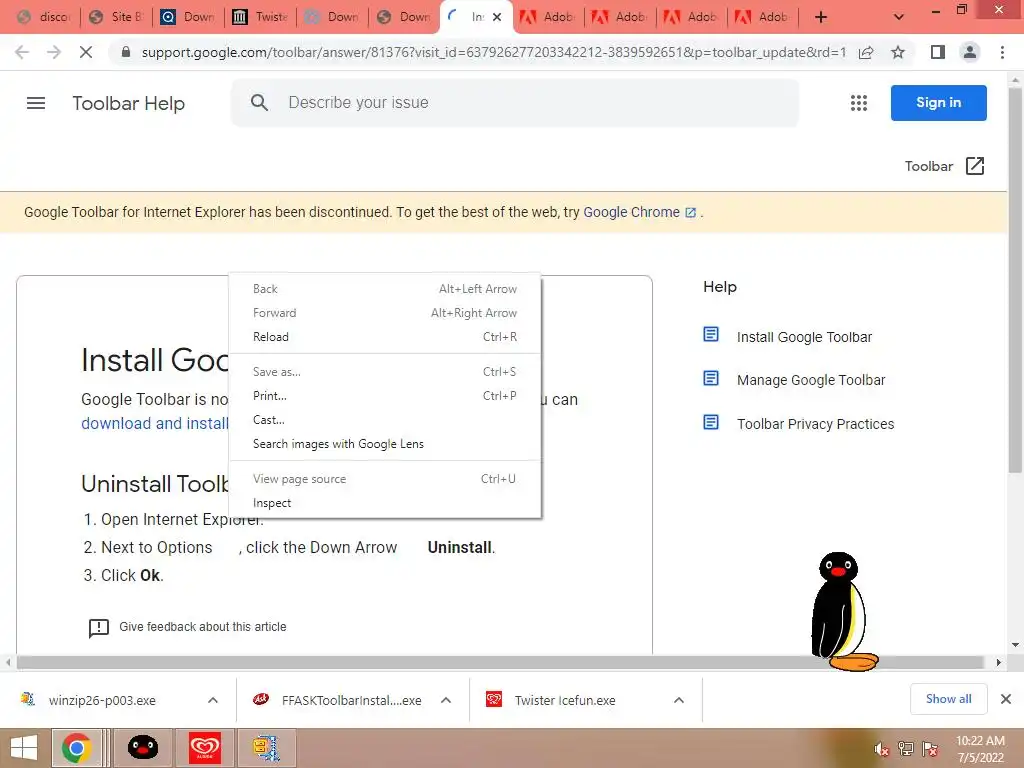The image size is (1024, 768).
Task: Click the padlock site info icon
Action: pos(126,52)
